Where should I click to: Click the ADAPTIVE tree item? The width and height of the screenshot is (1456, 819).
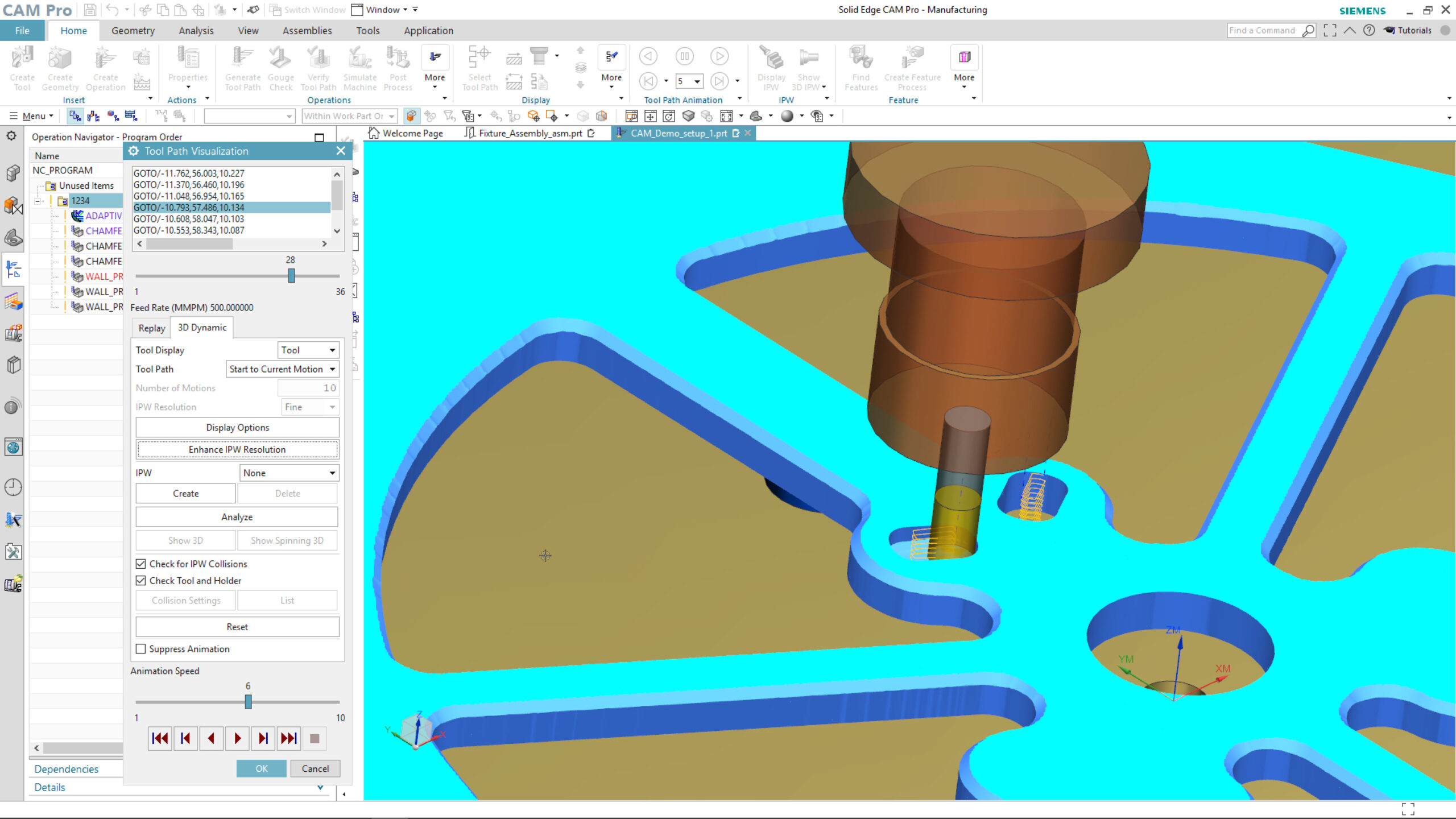click(x=103, y=215)
